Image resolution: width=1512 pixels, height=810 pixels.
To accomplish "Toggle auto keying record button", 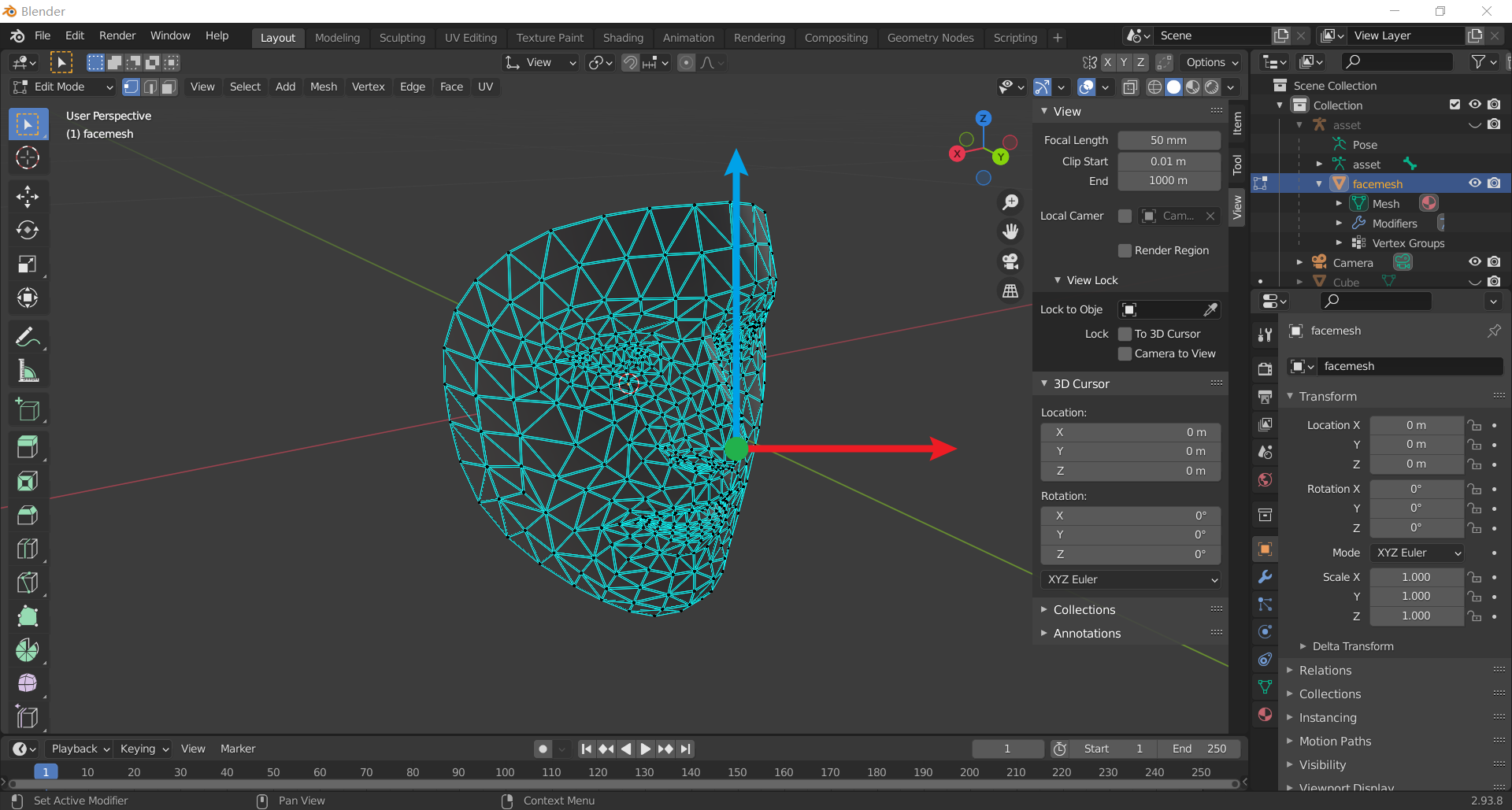I will (543, 749).
